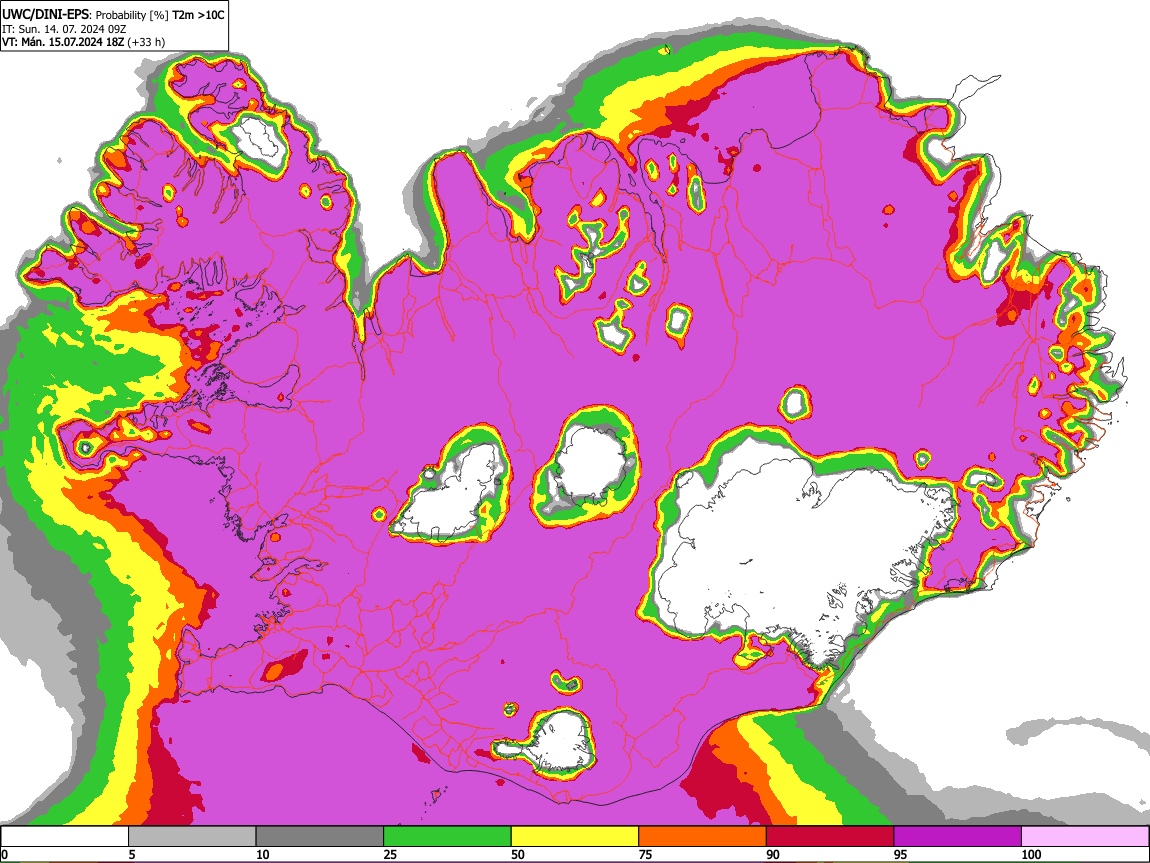Click the light pink legend swatch above 100

1085,836
